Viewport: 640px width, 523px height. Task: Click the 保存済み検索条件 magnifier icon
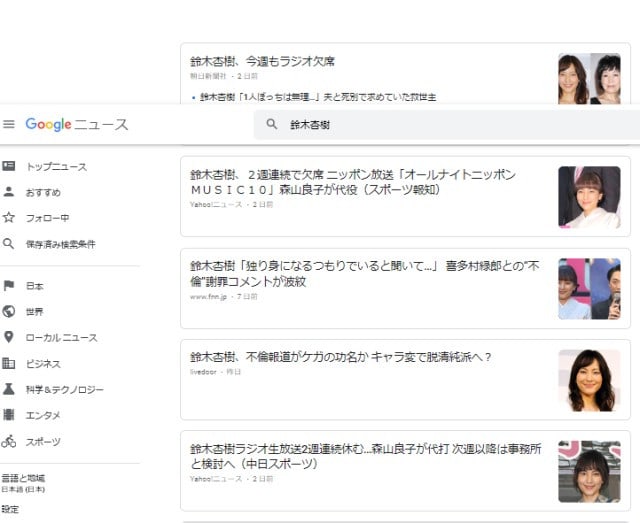click(x=9, y=244)
